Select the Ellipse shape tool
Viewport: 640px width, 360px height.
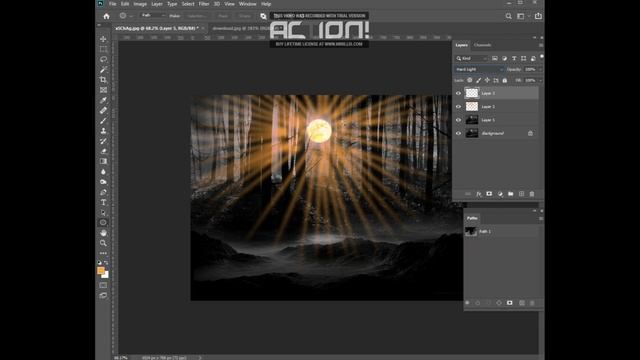pyautogui.click(x=103, y=222)
